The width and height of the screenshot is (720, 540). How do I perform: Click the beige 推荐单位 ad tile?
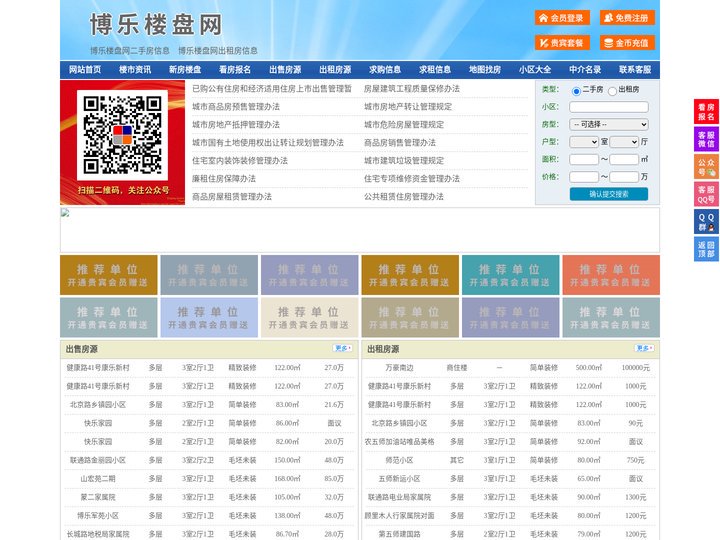click(x=309, y=318)
